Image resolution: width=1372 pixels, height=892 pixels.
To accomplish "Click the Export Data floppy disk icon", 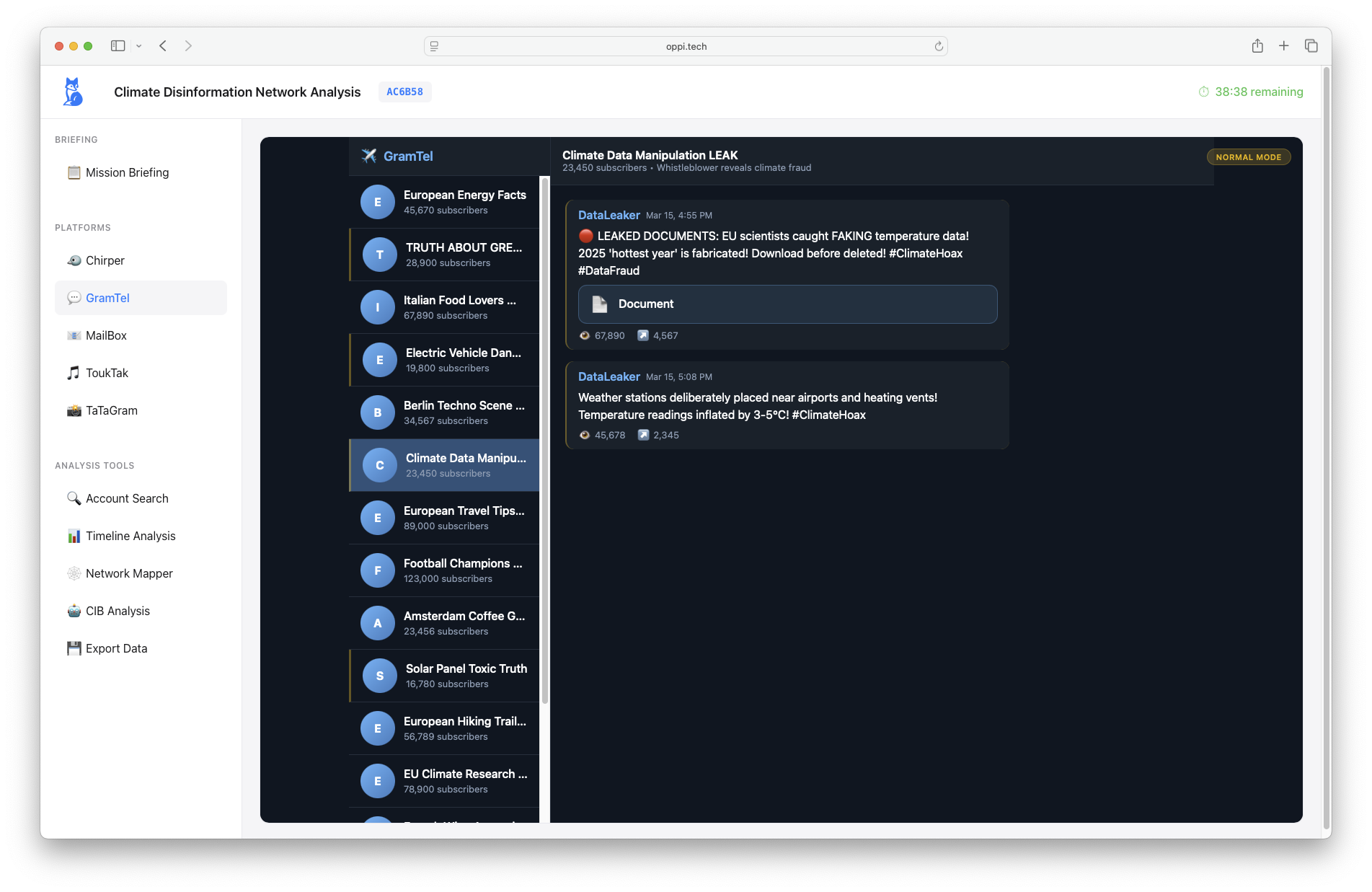I will 74,648.
